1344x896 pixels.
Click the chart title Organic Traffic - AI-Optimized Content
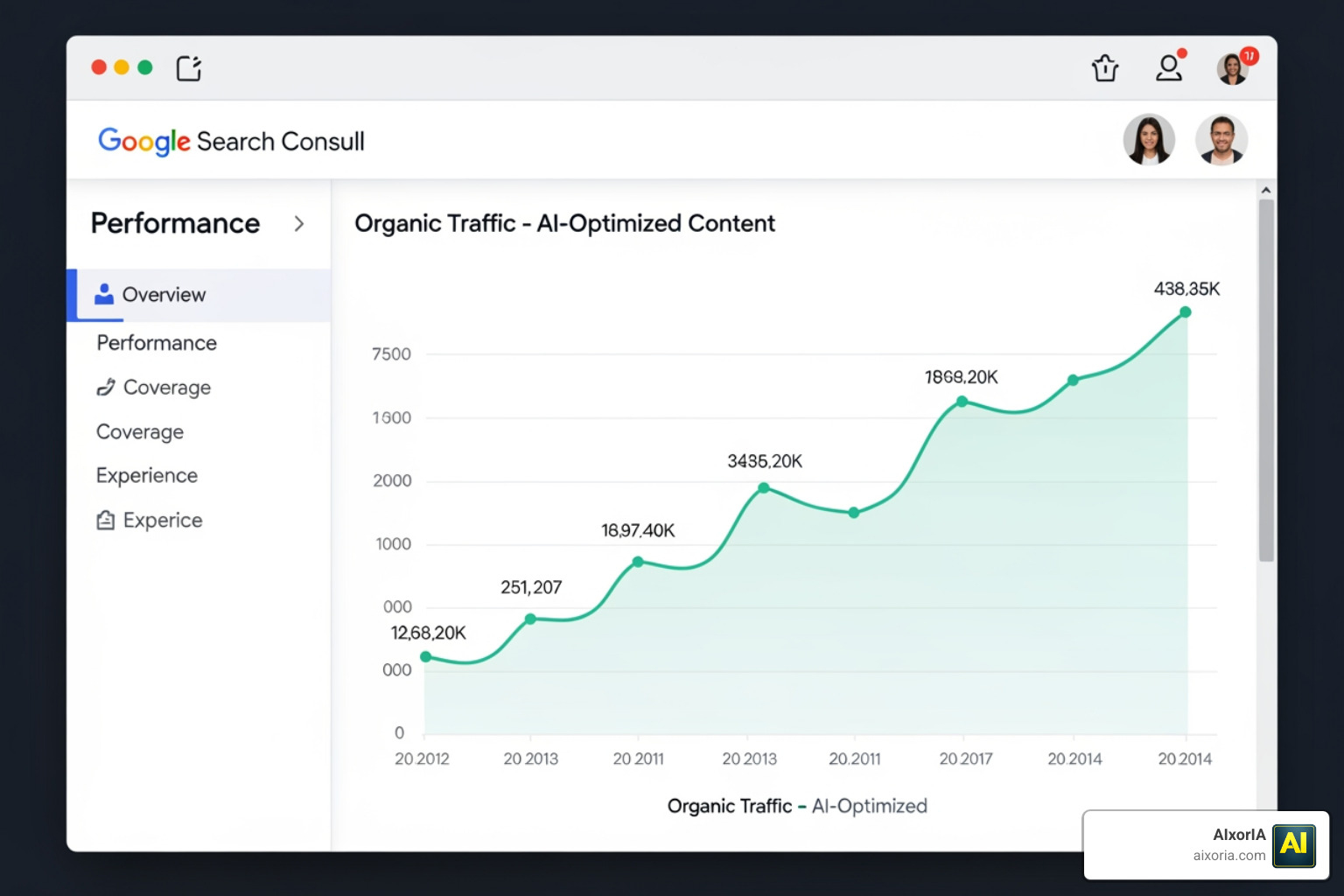coord(564,224)
